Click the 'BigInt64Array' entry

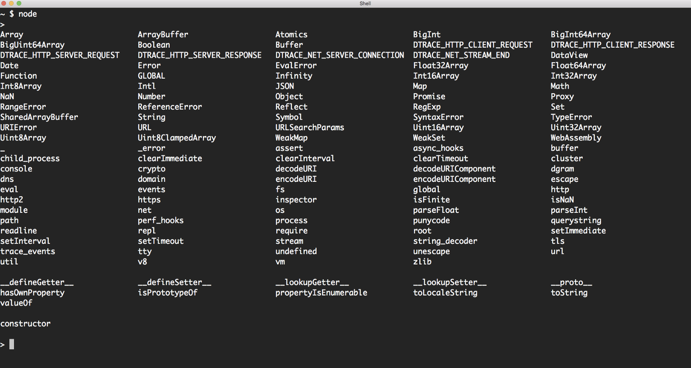(x=580, y=34)
